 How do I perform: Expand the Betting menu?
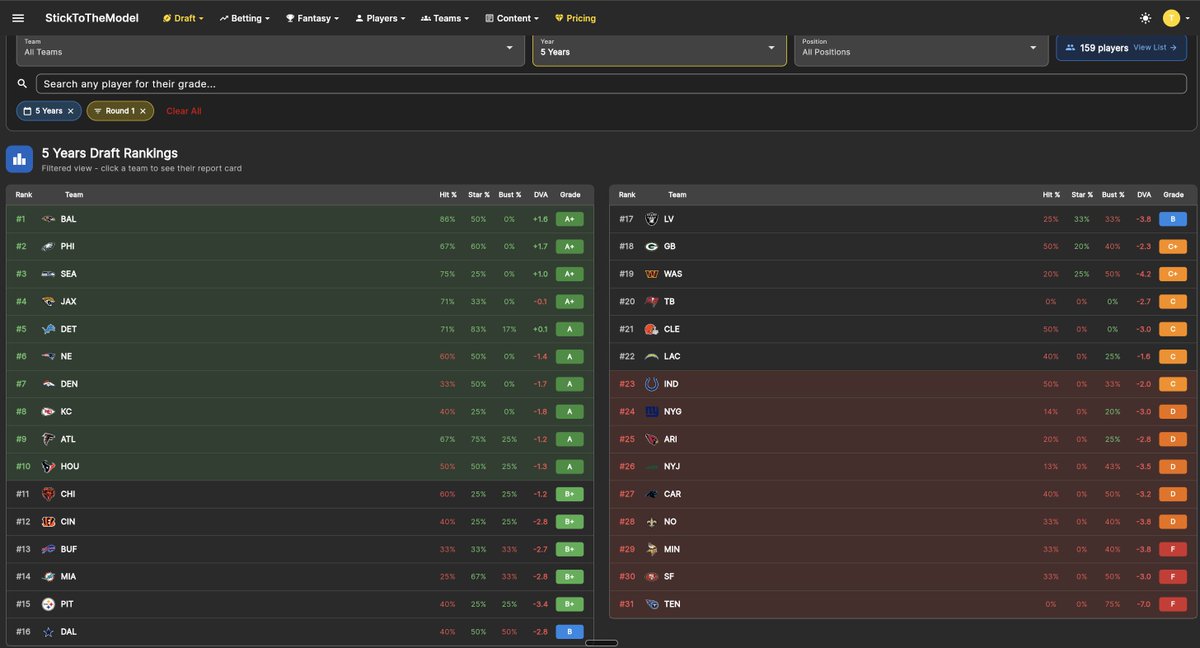point(244,18)
